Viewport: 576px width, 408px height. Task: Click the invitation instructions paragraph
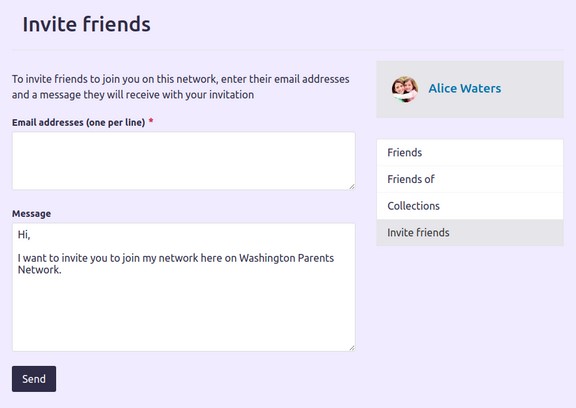point(180,87)
